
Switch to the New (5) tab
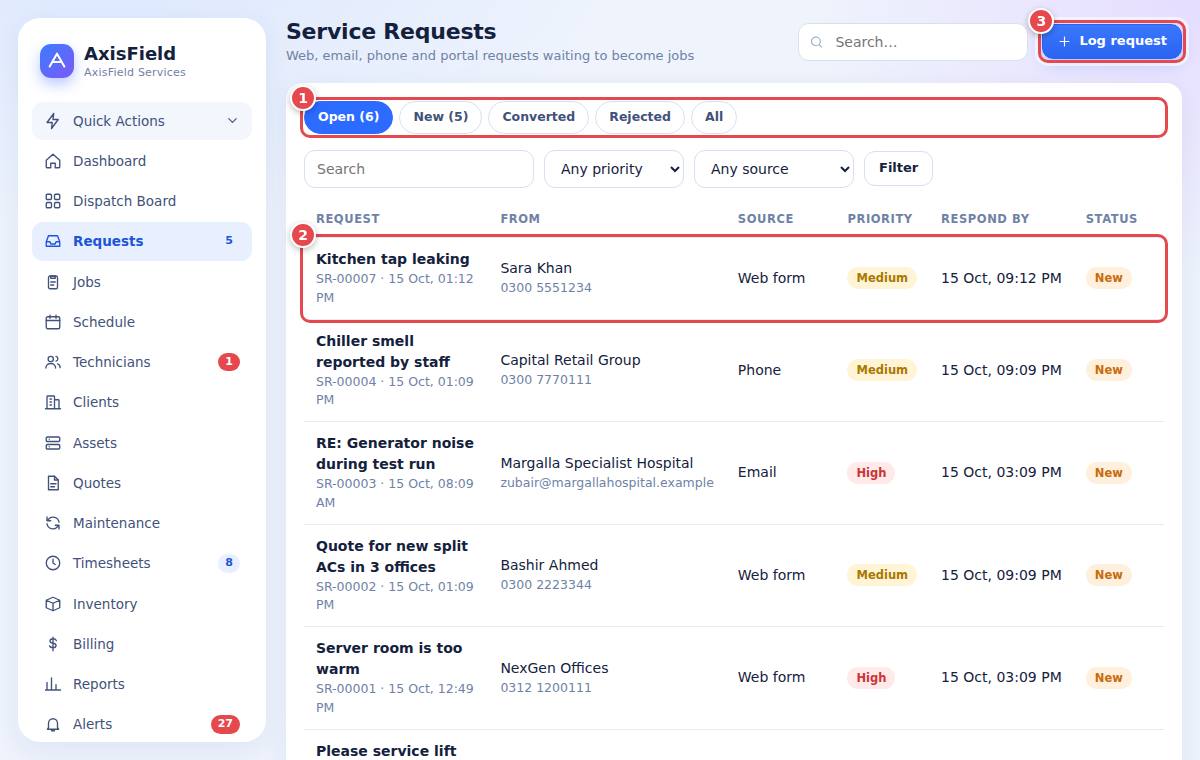click(440, 117)
